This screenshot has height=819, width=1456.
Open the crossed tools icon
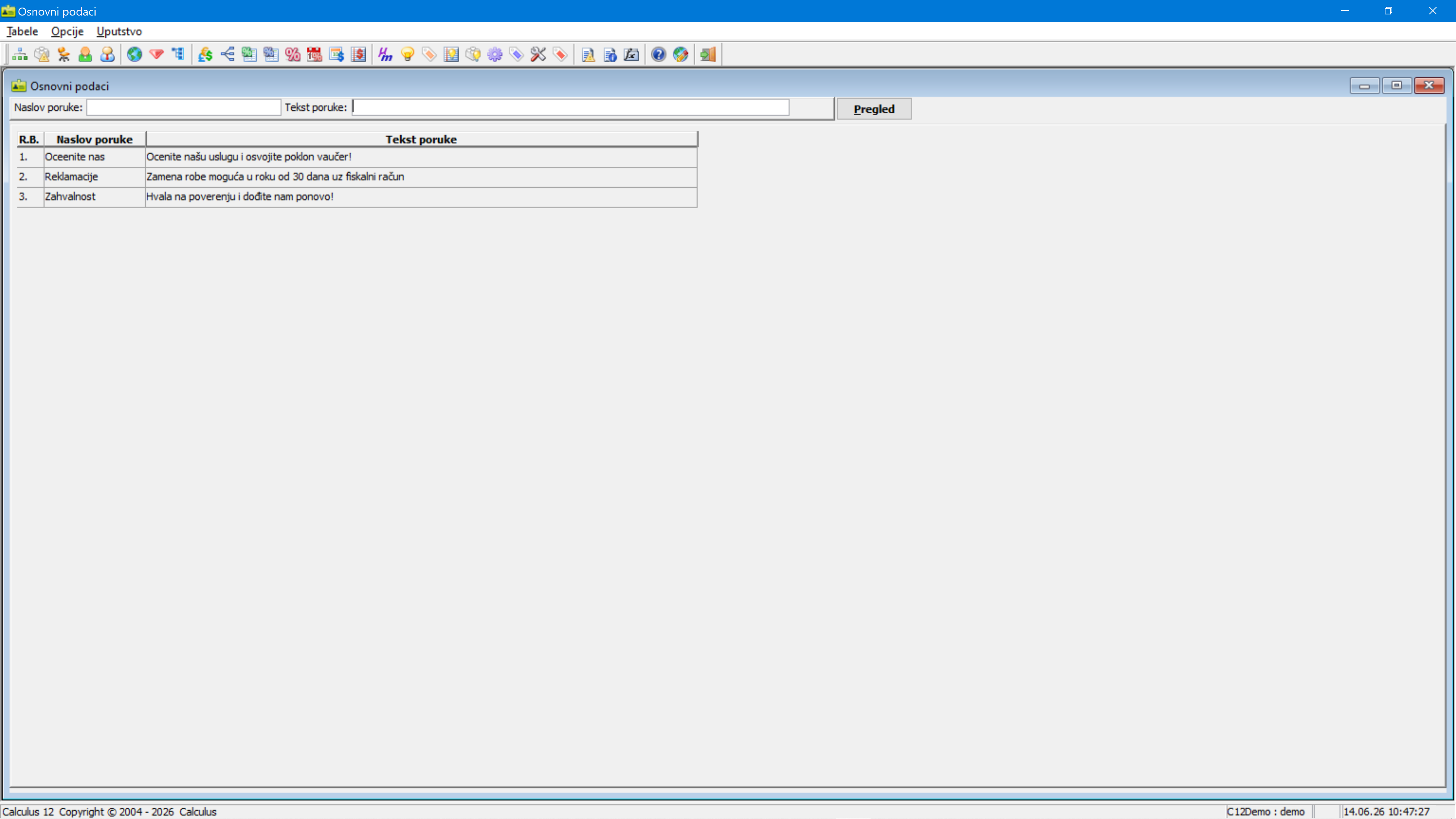[539, 54]
